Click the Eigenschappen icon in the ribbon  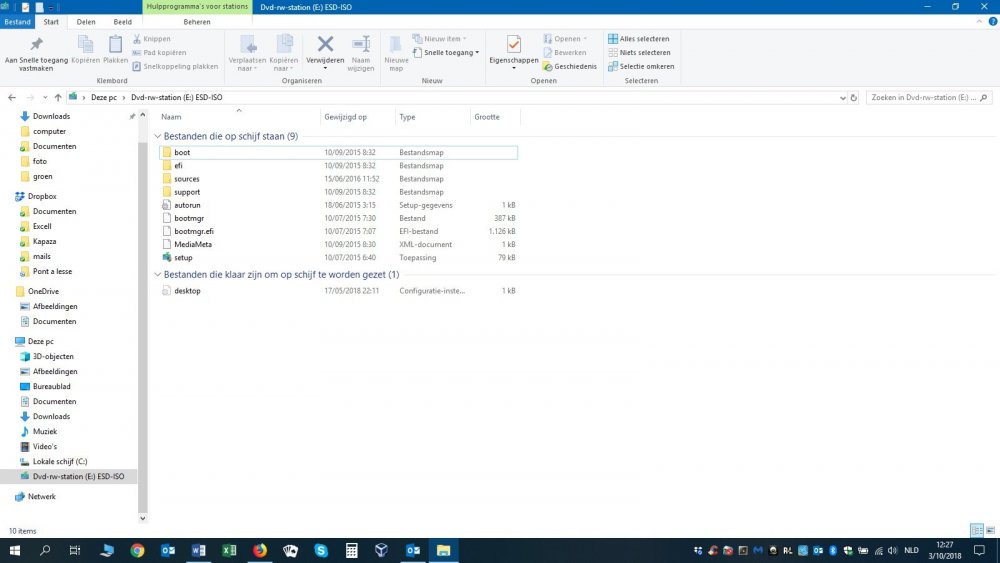pyautogui.click(x=514, y=45)
